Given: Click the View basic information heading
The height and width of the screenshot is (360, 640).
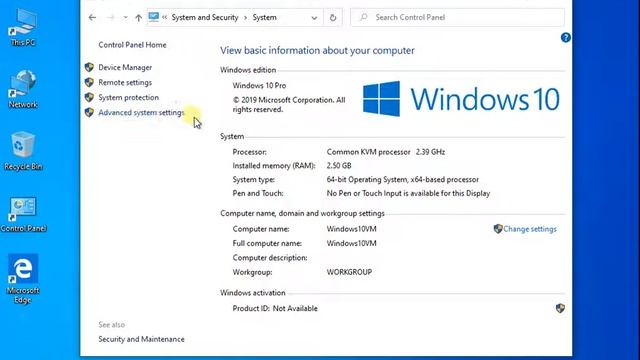Looking at the screenshot, I should (317, 51).
